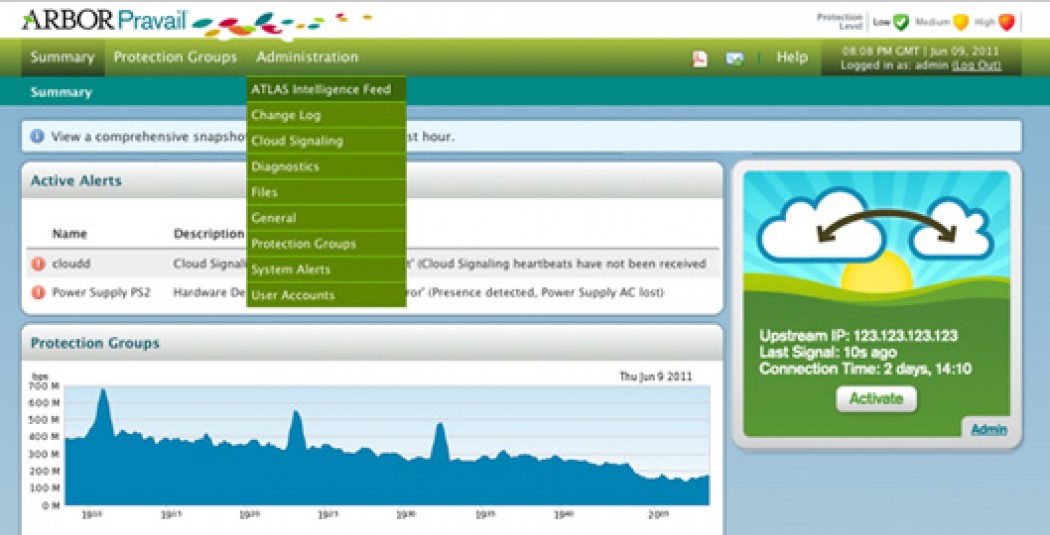Click the cloudd alert name
The width and height of the screenshot is (1050, 535).
tap(71, 264)
